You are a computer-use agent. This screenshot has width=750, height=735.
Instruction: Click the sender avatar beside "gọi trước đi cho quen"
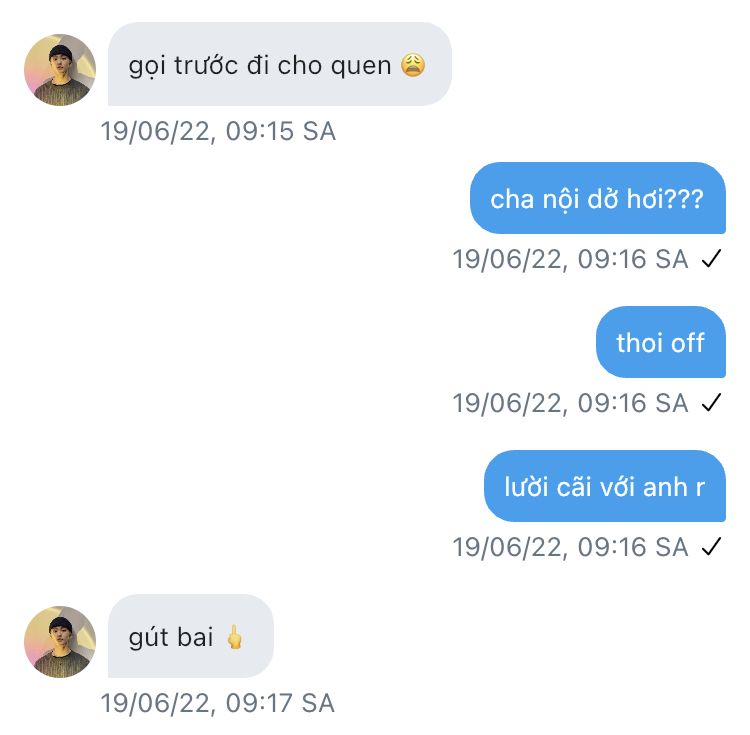point(60,70)
